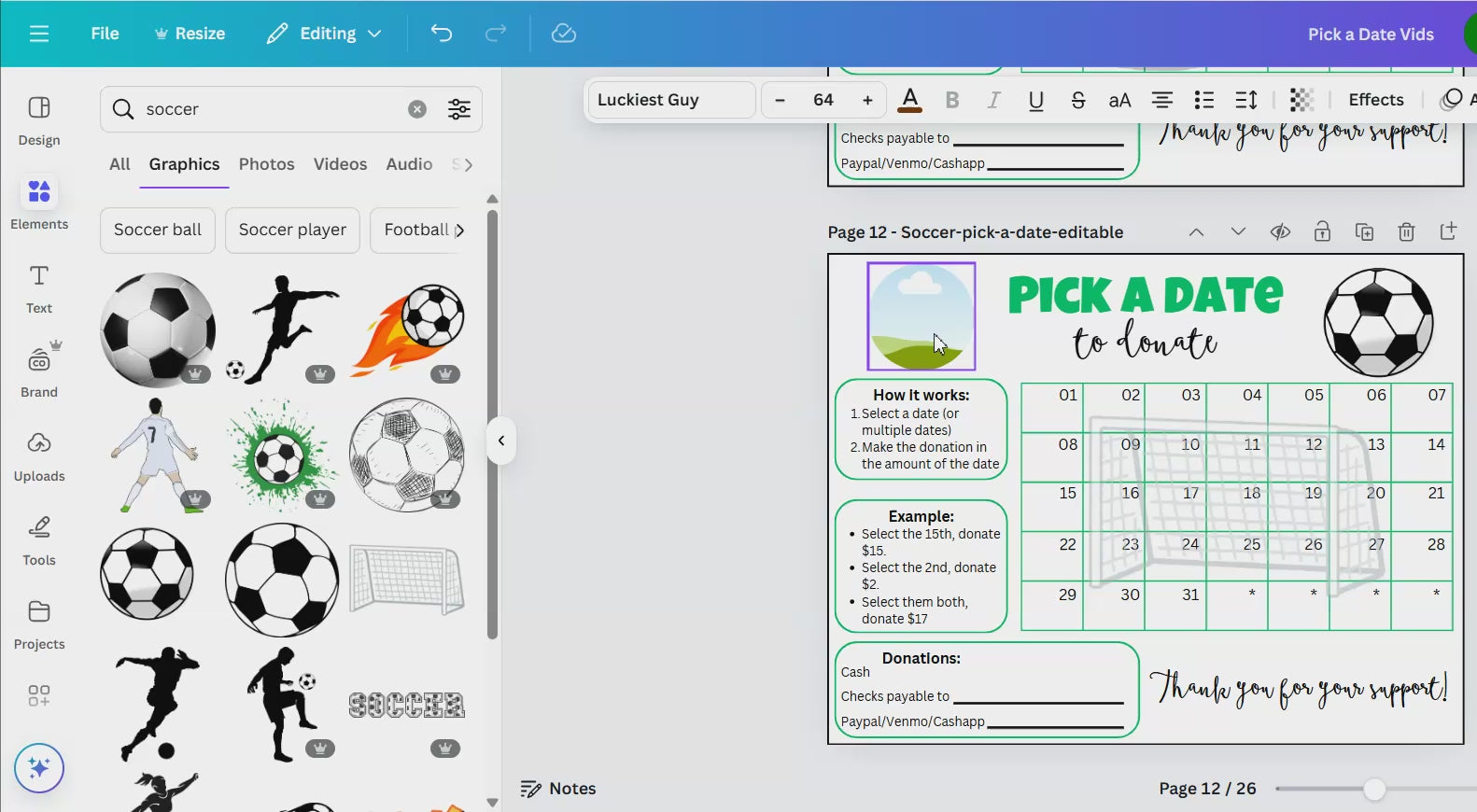This screenshot has height=812, width=1477.
Task: Collapse the side panel with arrow
Action: coord(501,441)
